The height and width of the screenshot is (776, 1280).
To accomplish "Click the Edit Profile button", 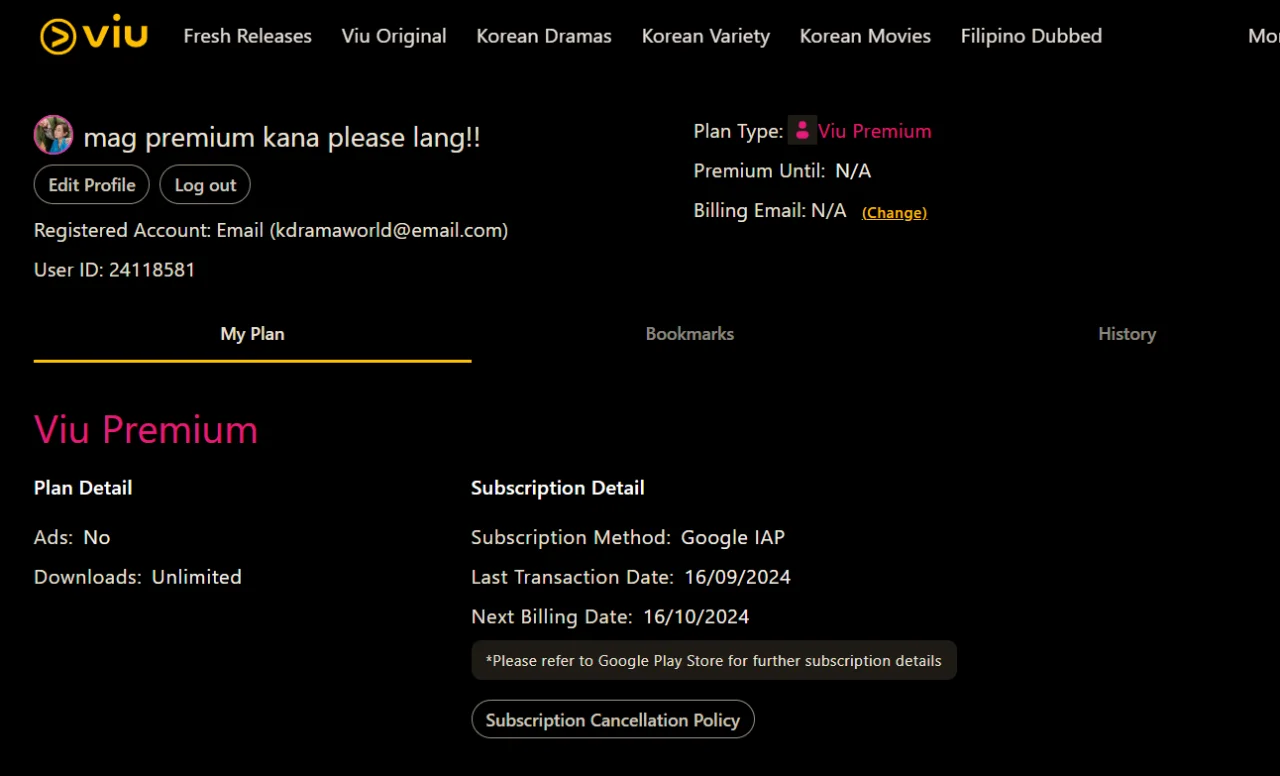I will tap(92, 185).
